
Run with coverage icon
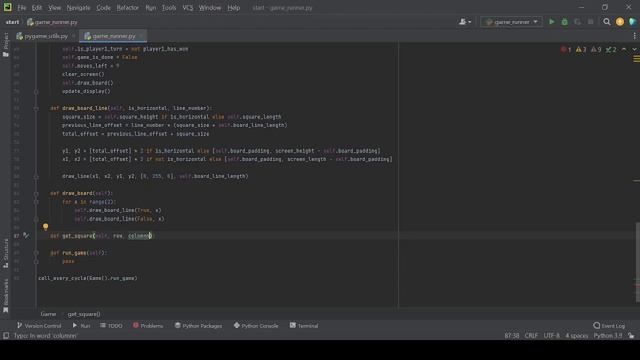point(578,22)
